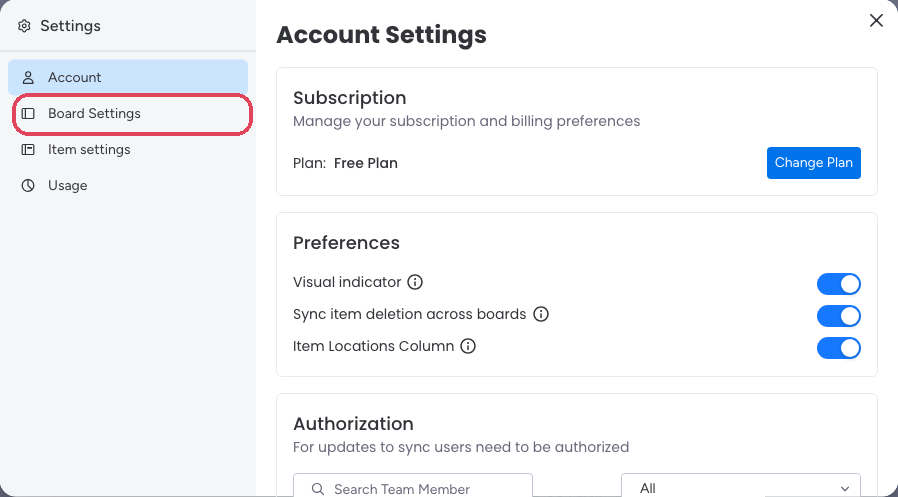Open info icon next to Visual indicator
This screenshot has height=497, width=898.
(415, 282)
